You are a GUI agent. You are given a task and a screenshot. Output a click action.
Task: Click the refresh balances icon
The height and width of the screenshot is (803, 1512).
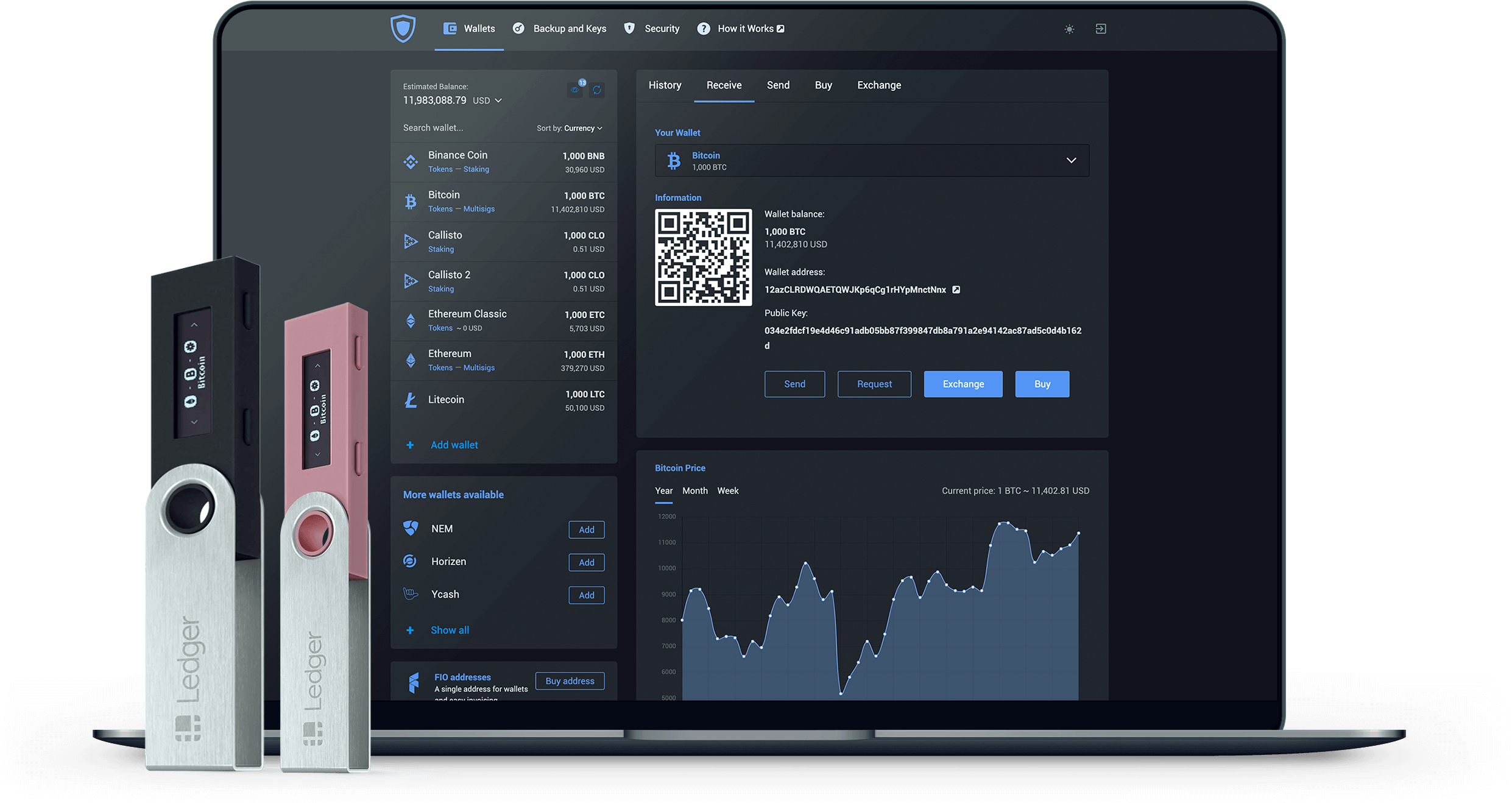[x=597, y=90]
